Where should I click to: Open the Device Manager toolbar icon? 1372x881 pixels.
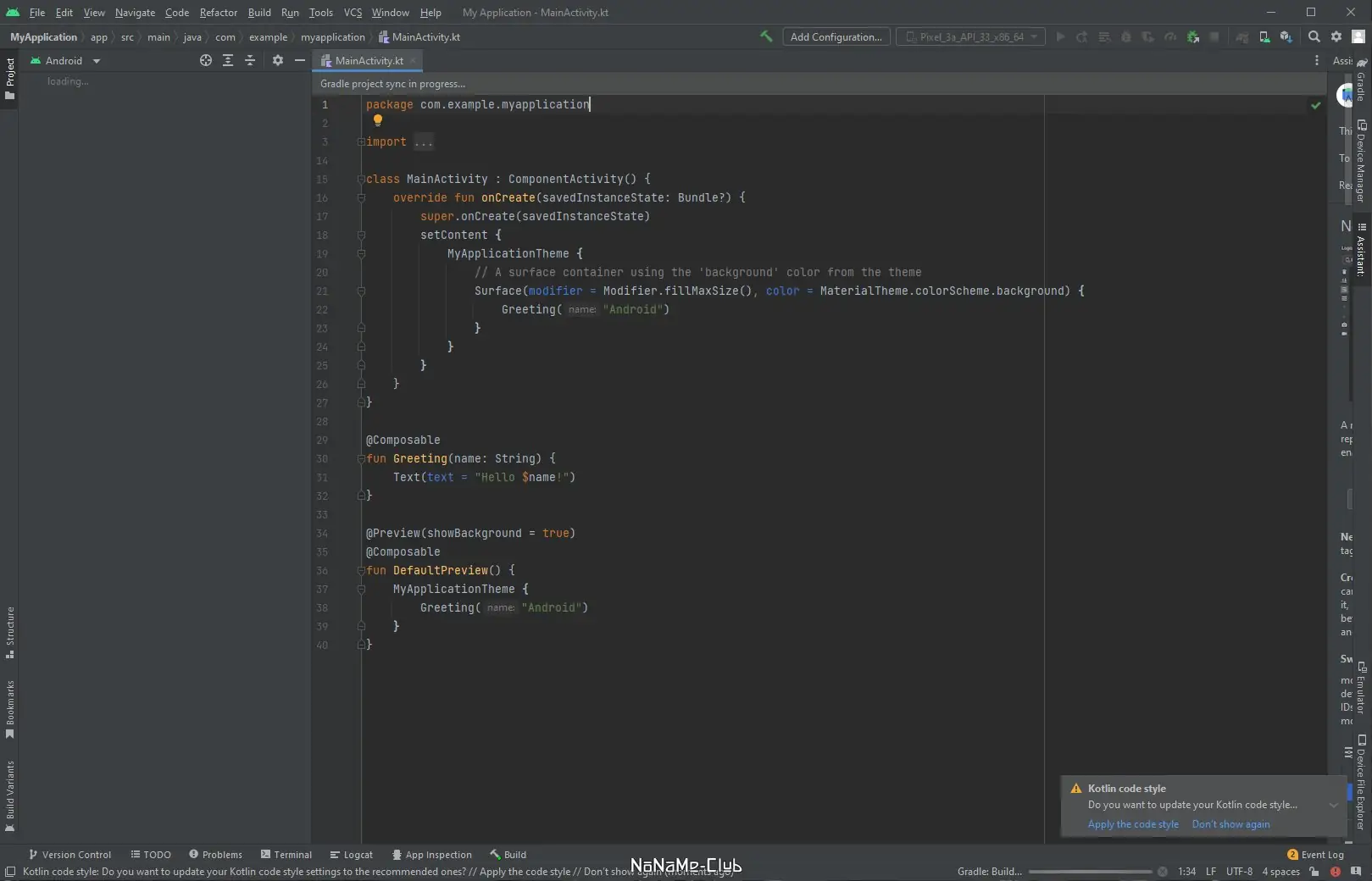point(1264,36)
